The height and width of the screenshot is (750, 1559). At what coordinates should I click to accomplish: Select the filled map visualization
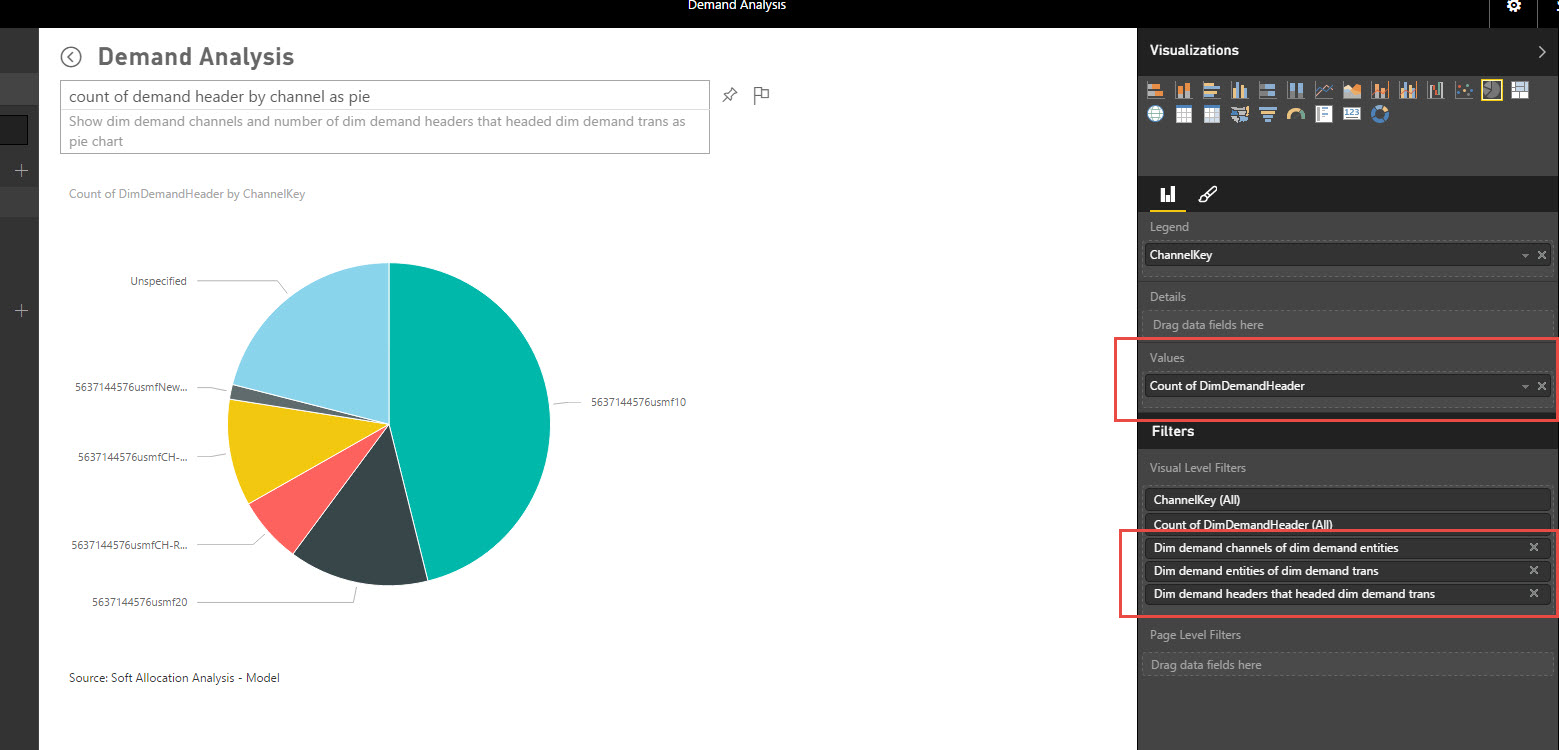click(1239, 114)
